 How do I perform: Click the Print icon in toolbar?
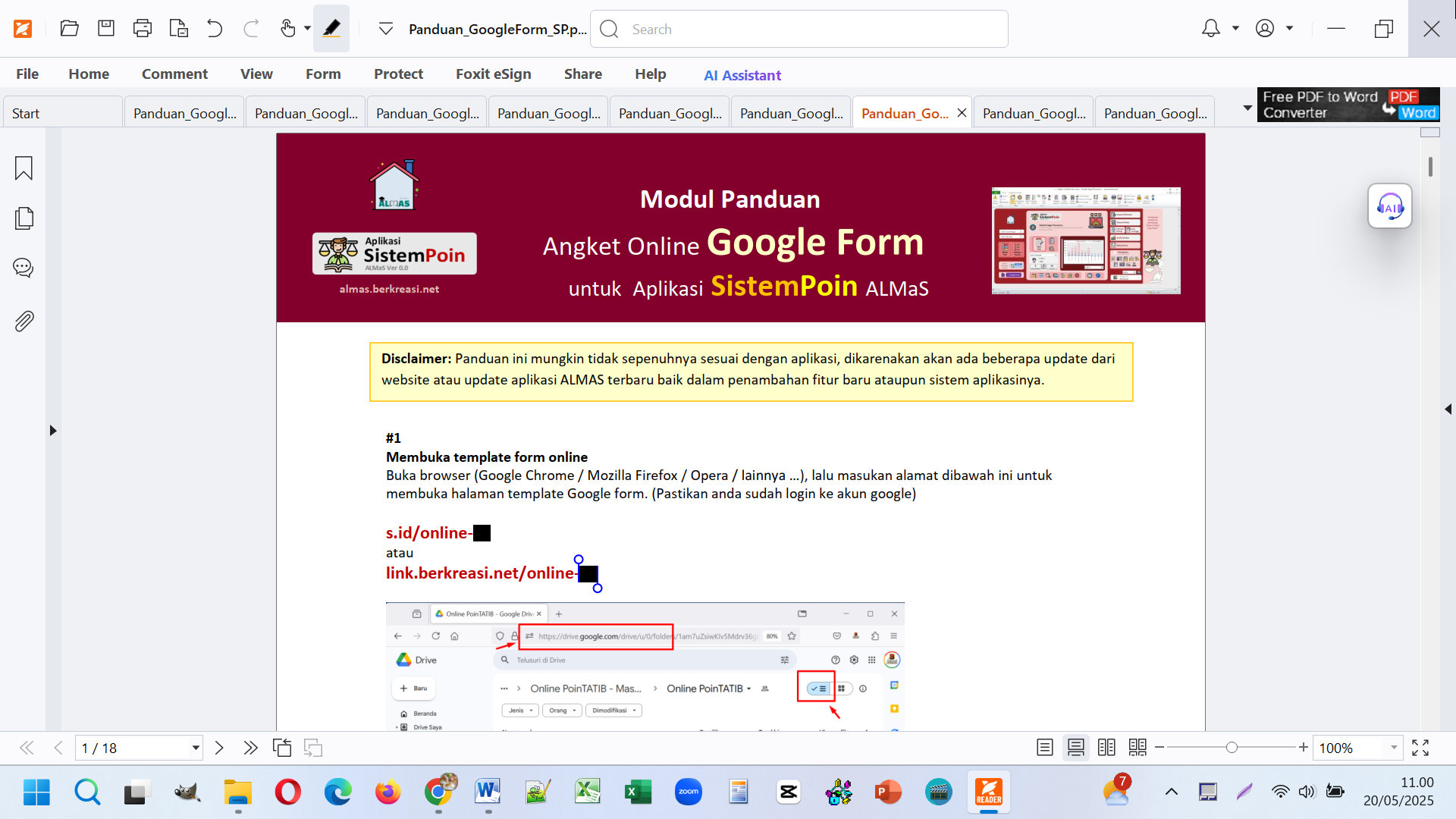point(142,29)
